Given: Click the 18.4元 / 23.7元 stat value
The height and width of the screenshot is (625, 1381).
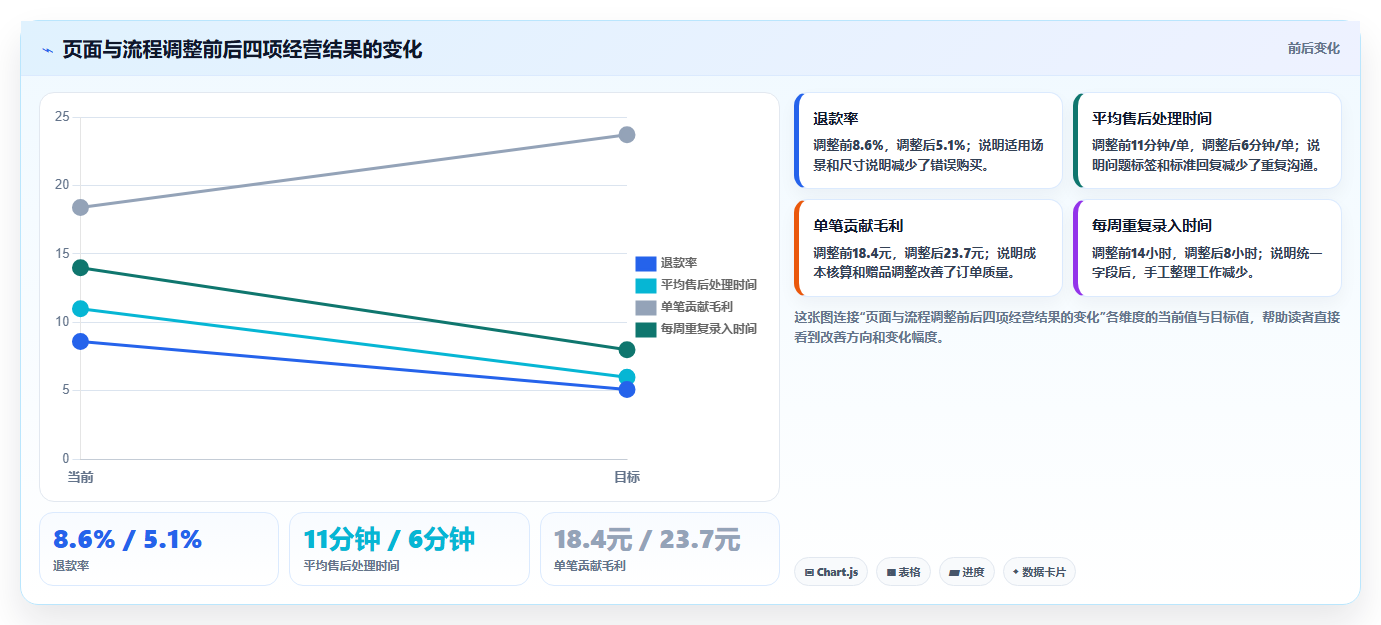Looking at the screenshot, I should click(x=647, y=540).
